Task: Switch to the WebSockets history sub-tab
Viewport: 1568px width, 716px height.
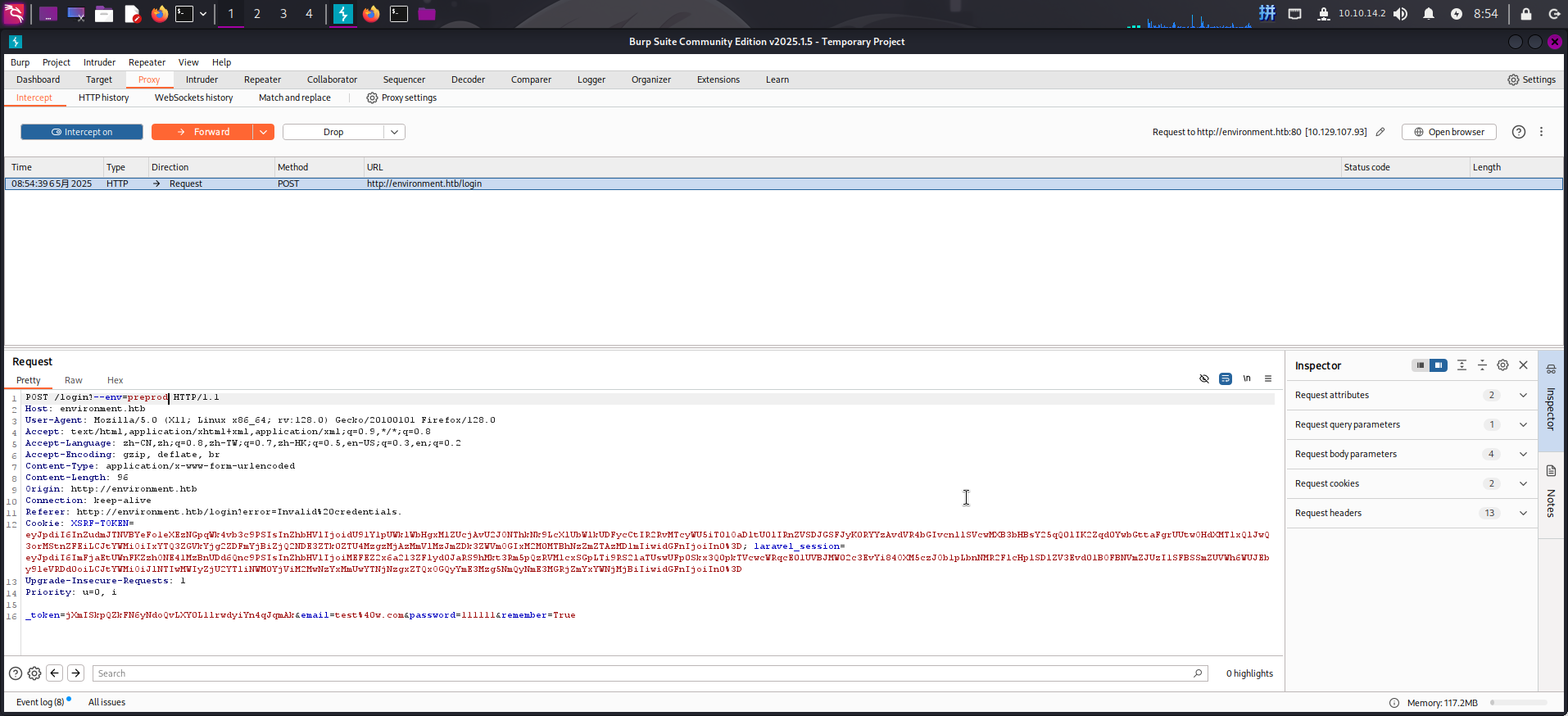Action: [x=193, y=97]
